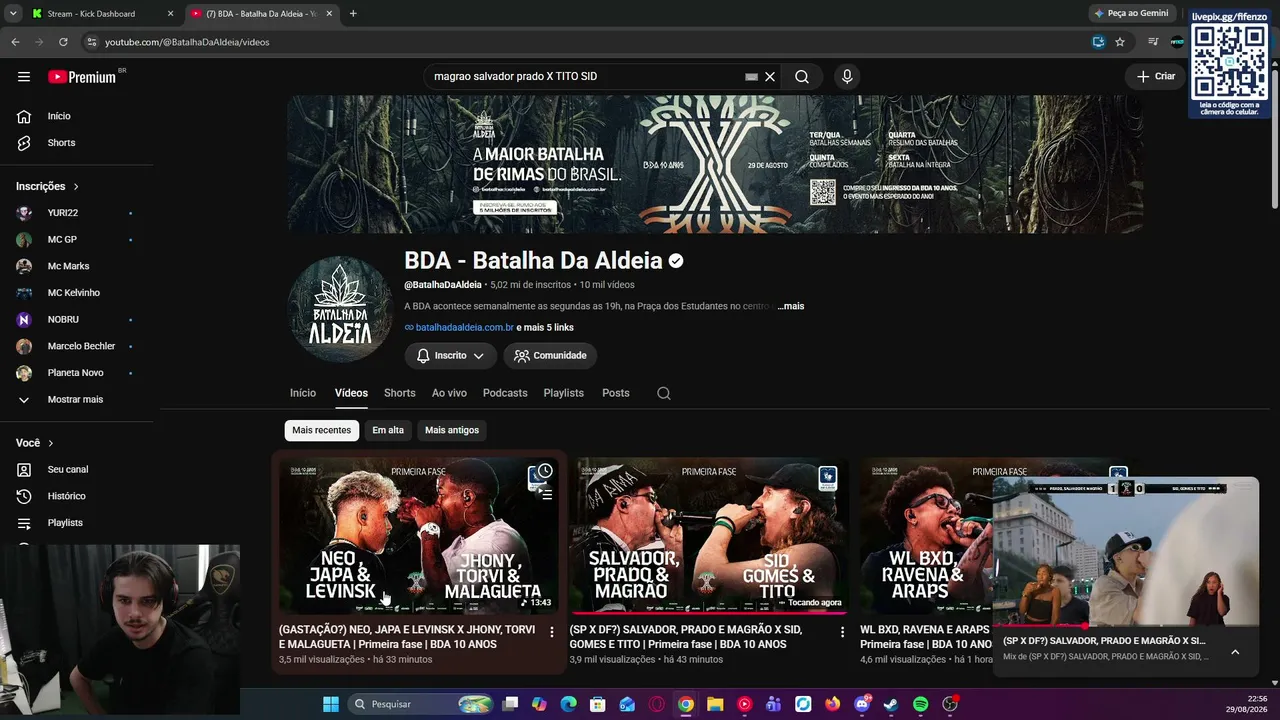Viewport: 1280px width, 720px height.
Task: Focus the YouTube search input field
Action: [585, 77]
